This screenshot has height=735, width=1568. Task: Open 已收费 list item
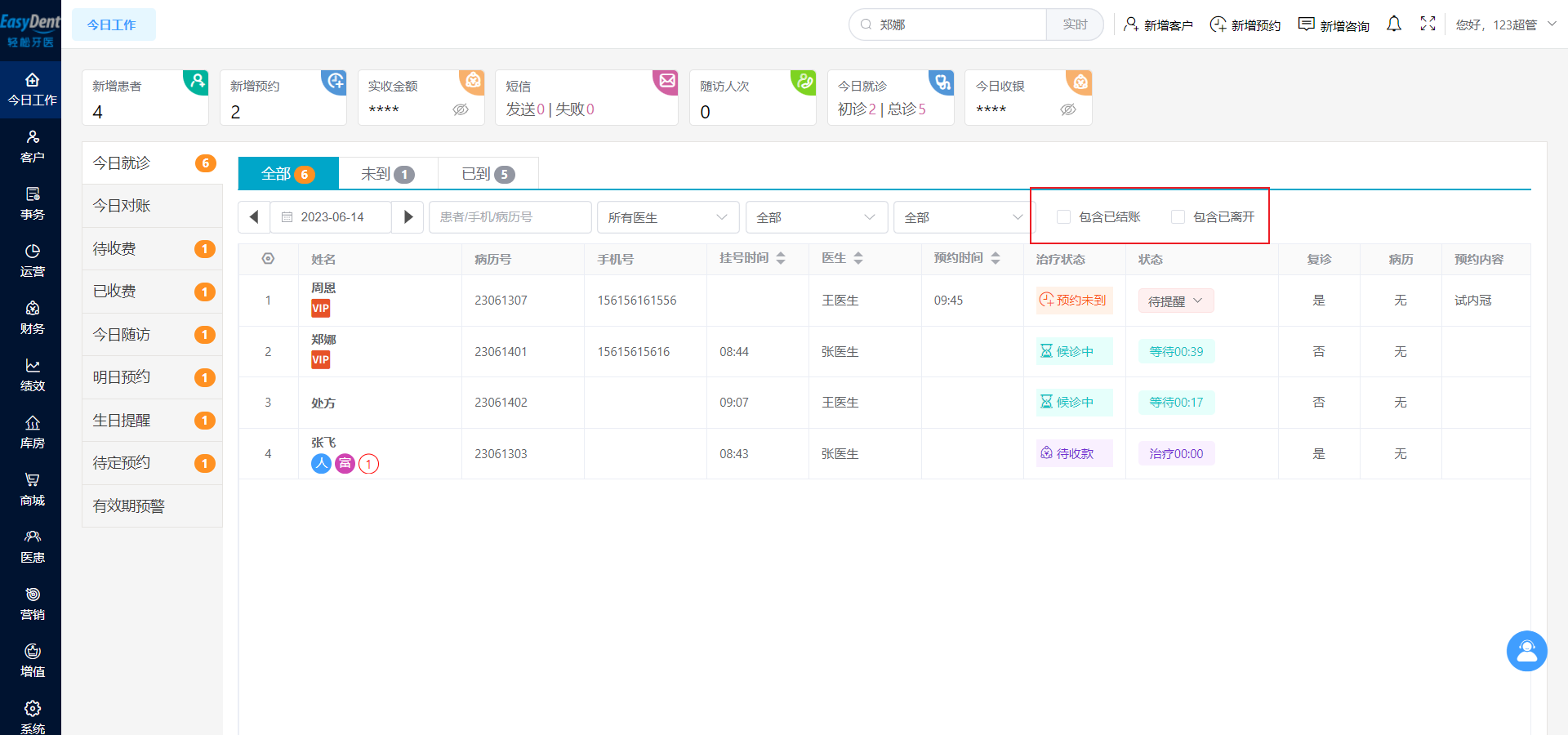(152, 292)
